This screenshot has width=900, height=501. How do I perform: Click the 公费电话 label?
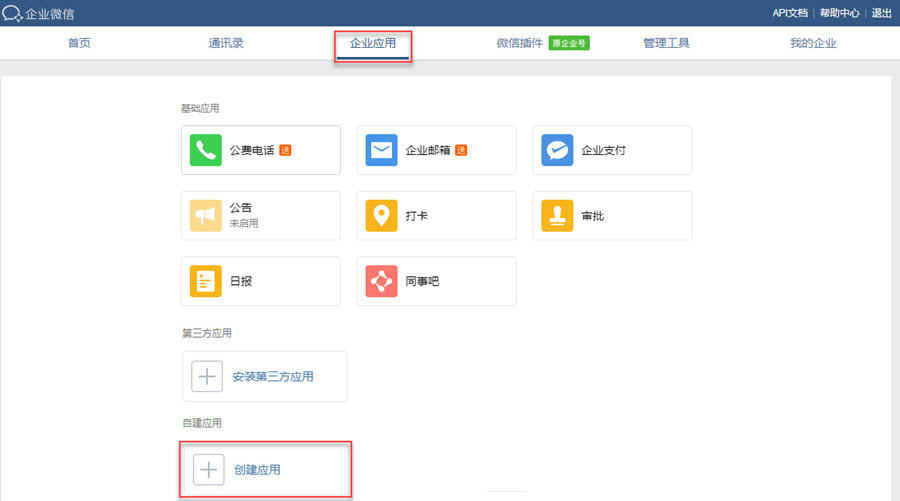point(252,150)
